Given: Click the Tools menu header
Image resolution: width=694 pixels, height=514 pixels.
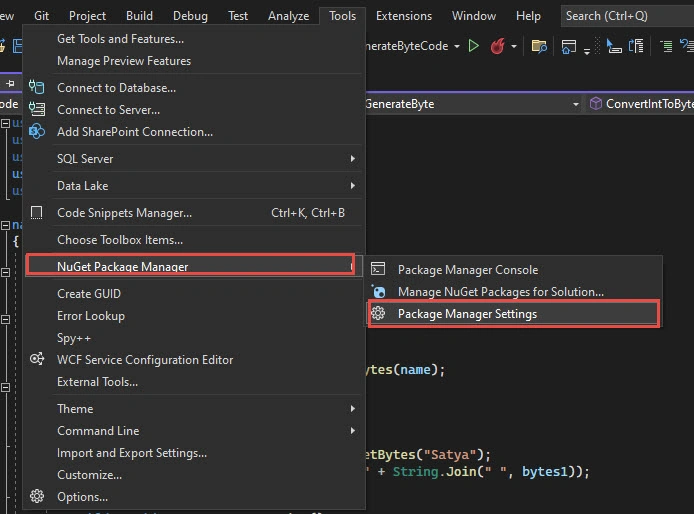Looking at the screenshot, I should [342, 16].
